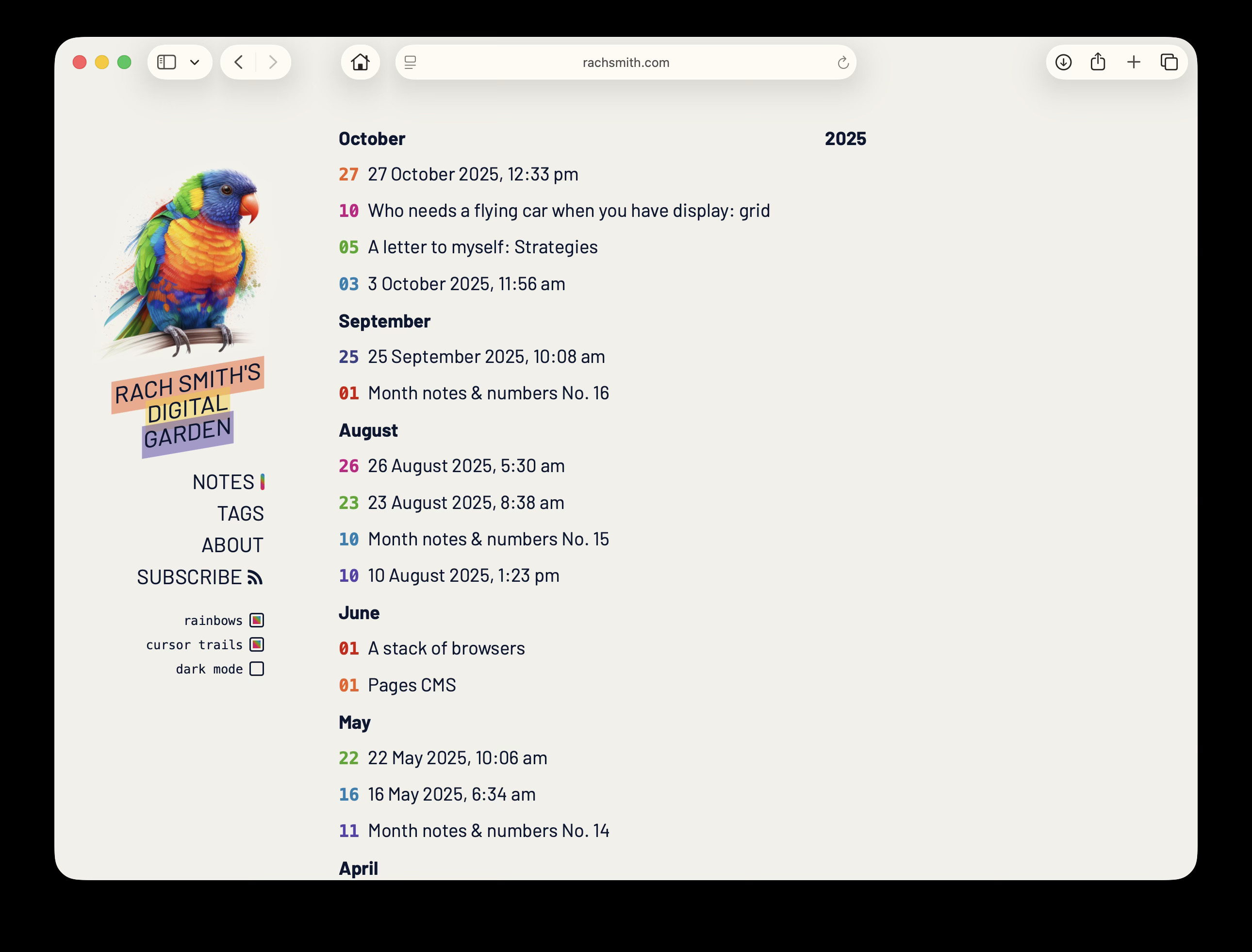
Task: Click the share icon in toolbar
Action: (1098, 62)
